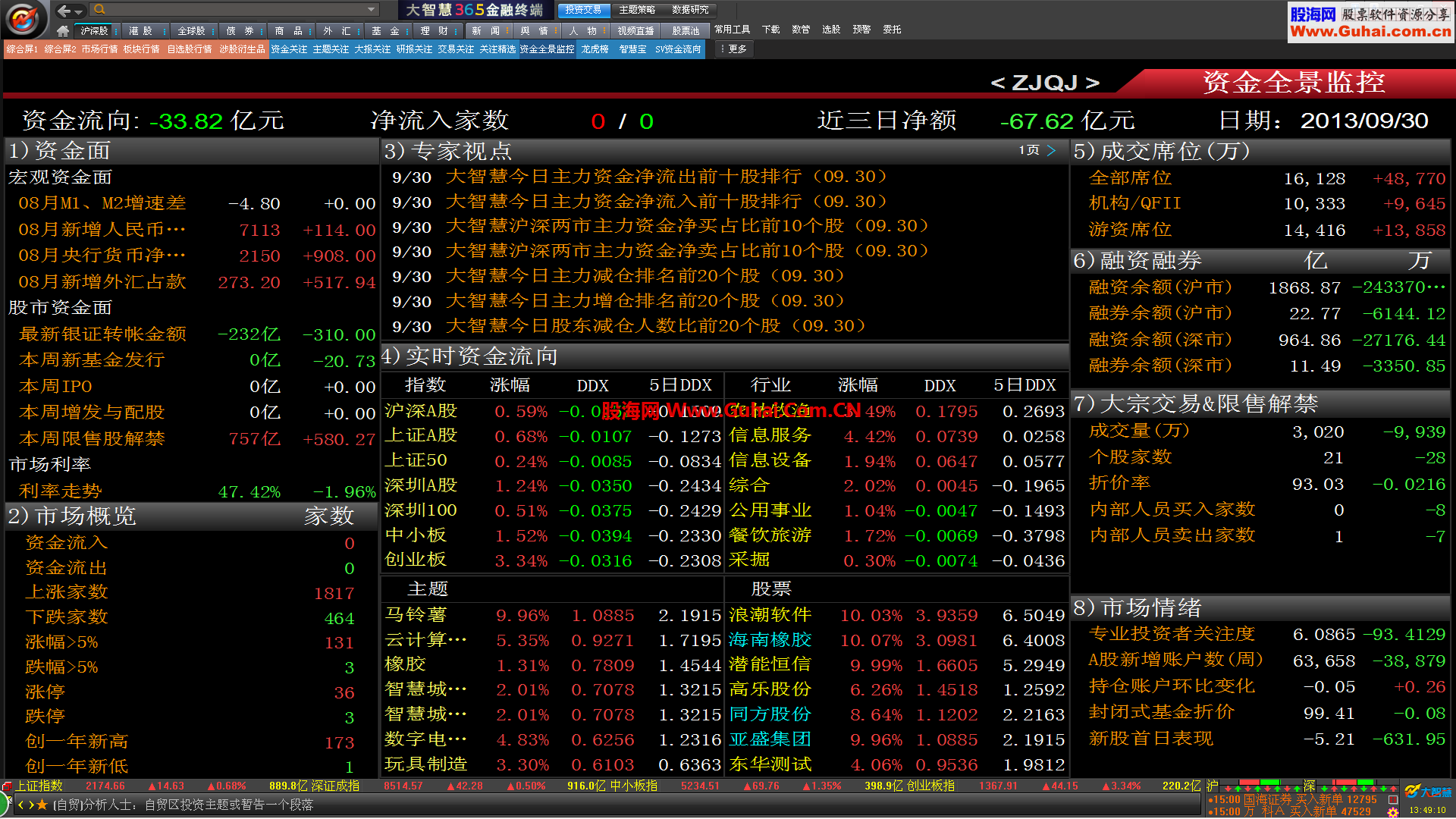Click the 更多 button

(x=733, y=49)
